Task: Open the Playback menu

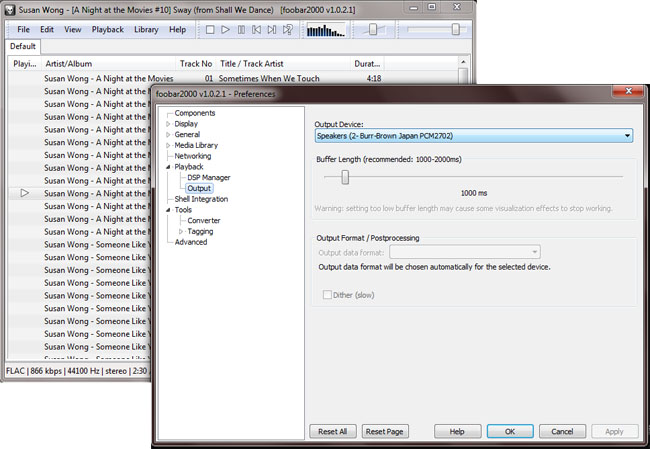Action: coord(108,29)
